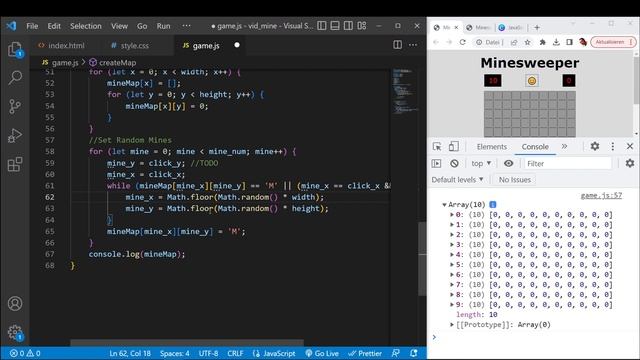The width and height of the screenshot is (640, 360).
Task: Toggle the DevTools device toolbar
Action: coord(453,147)
